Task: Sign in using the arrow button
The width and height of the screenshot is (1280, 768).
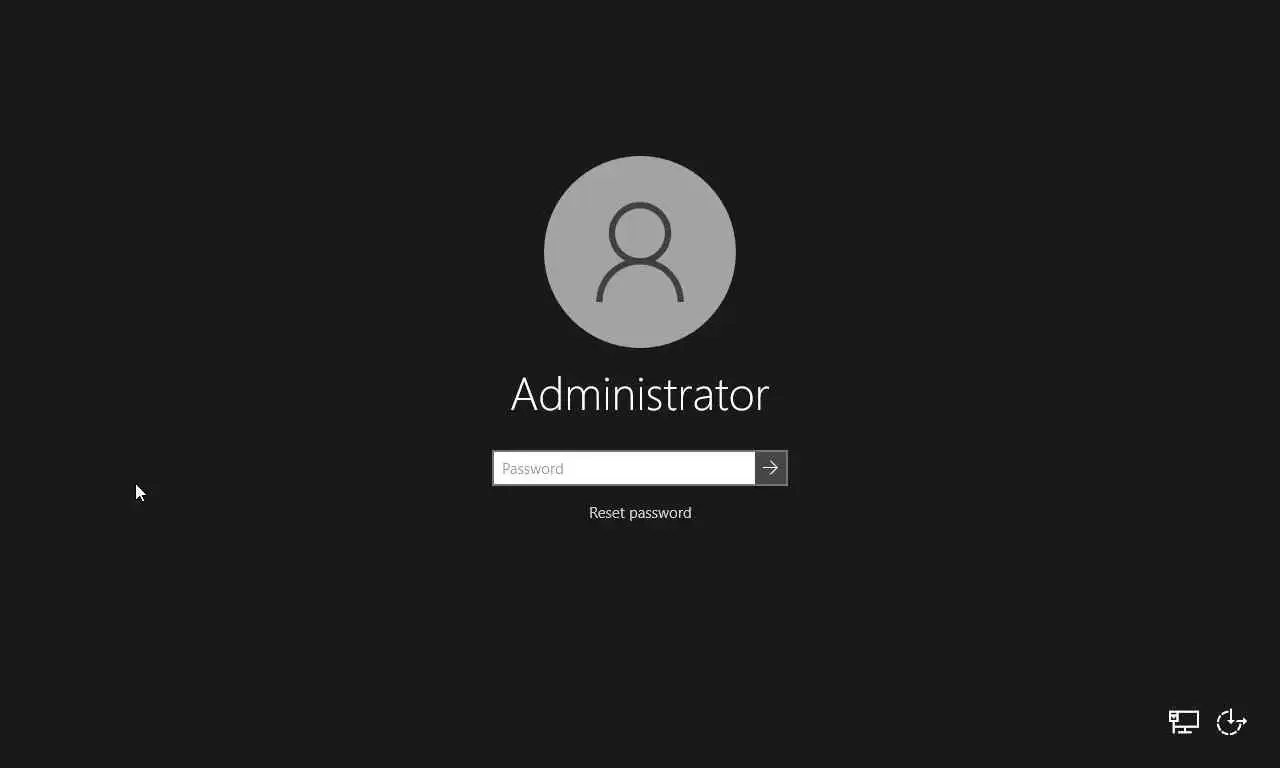Action: tap(770, 468)
